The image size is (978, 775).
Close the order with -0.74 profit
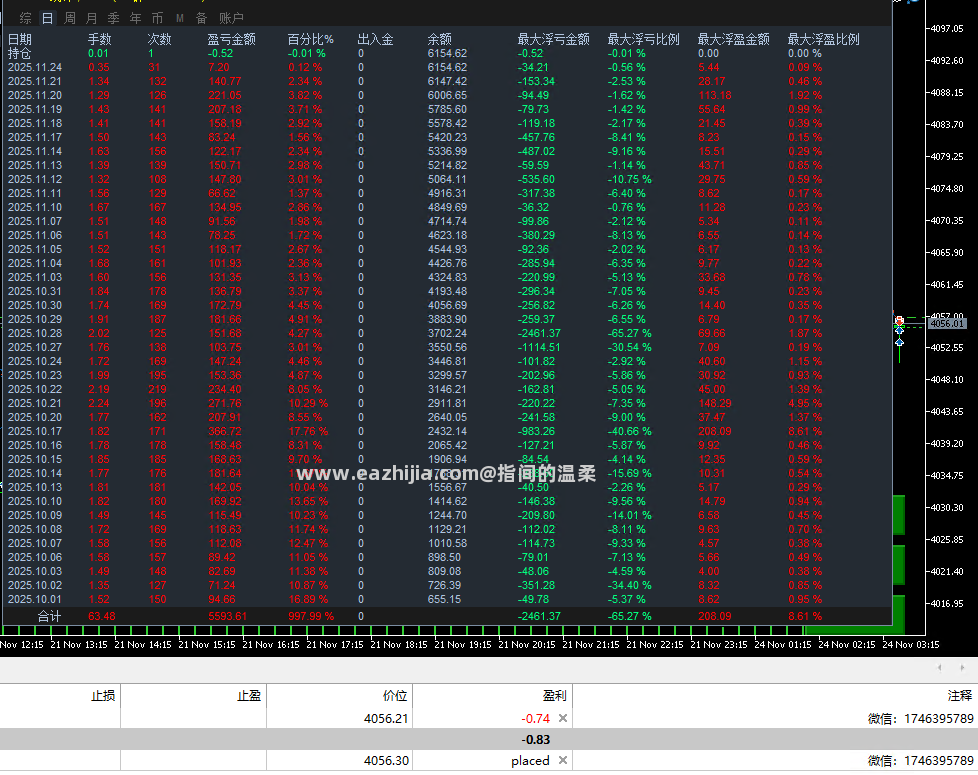(563, 718)
